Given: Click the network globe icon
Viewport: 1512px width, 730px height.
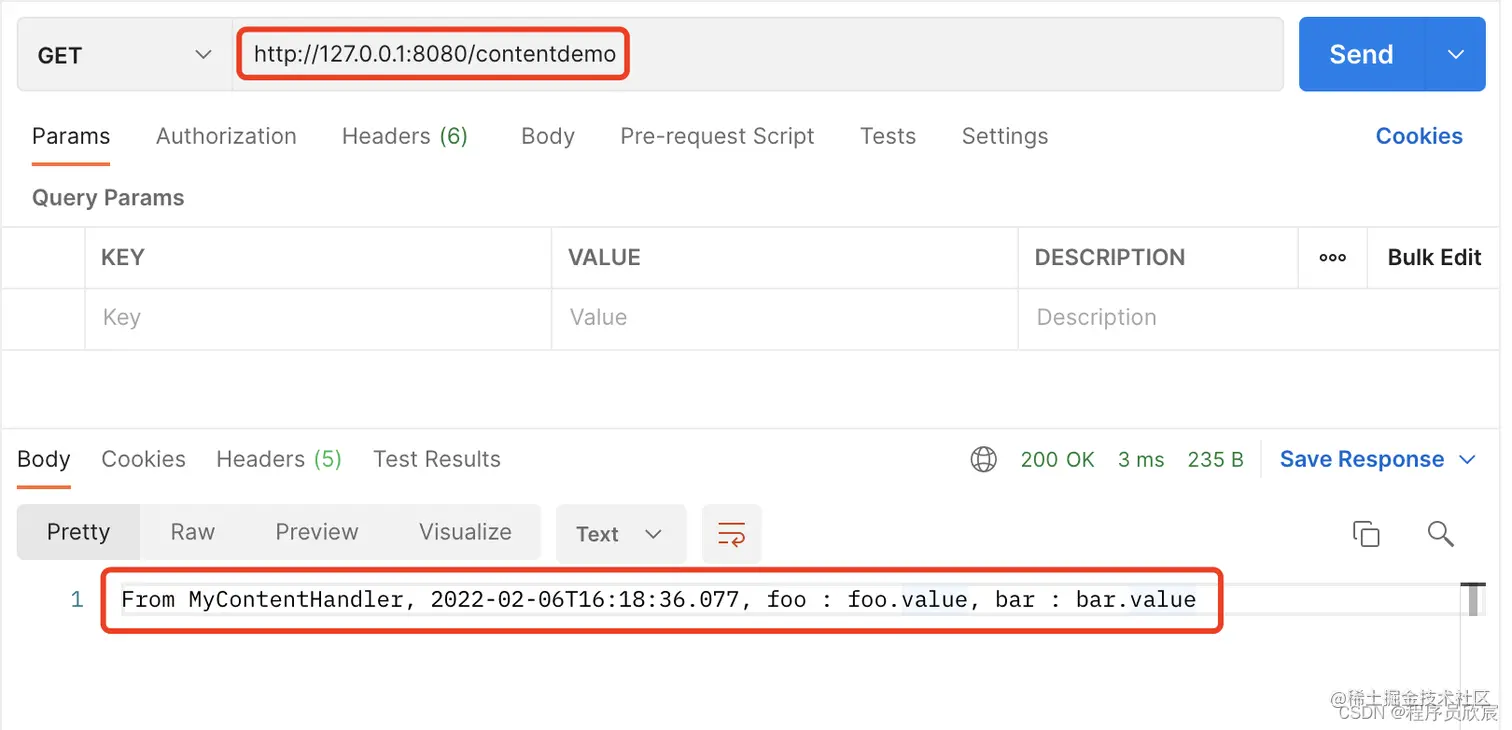Looking at the screenshot, I should click(x=984, y=460).
